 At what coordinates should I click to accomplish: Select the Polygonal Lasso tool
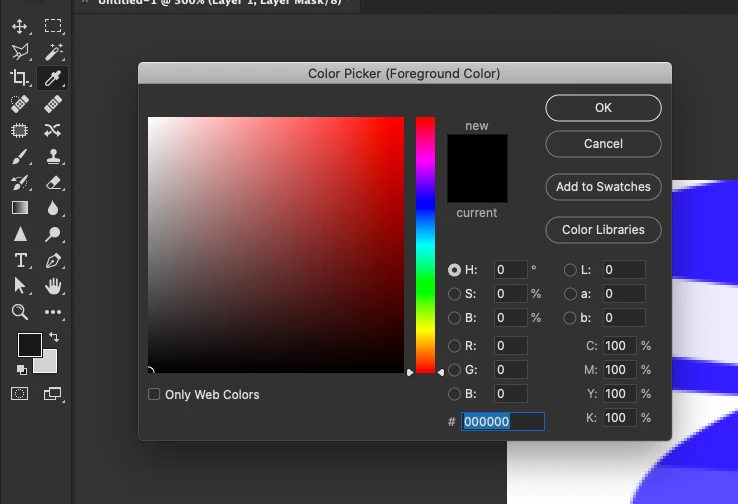point(20,52)
